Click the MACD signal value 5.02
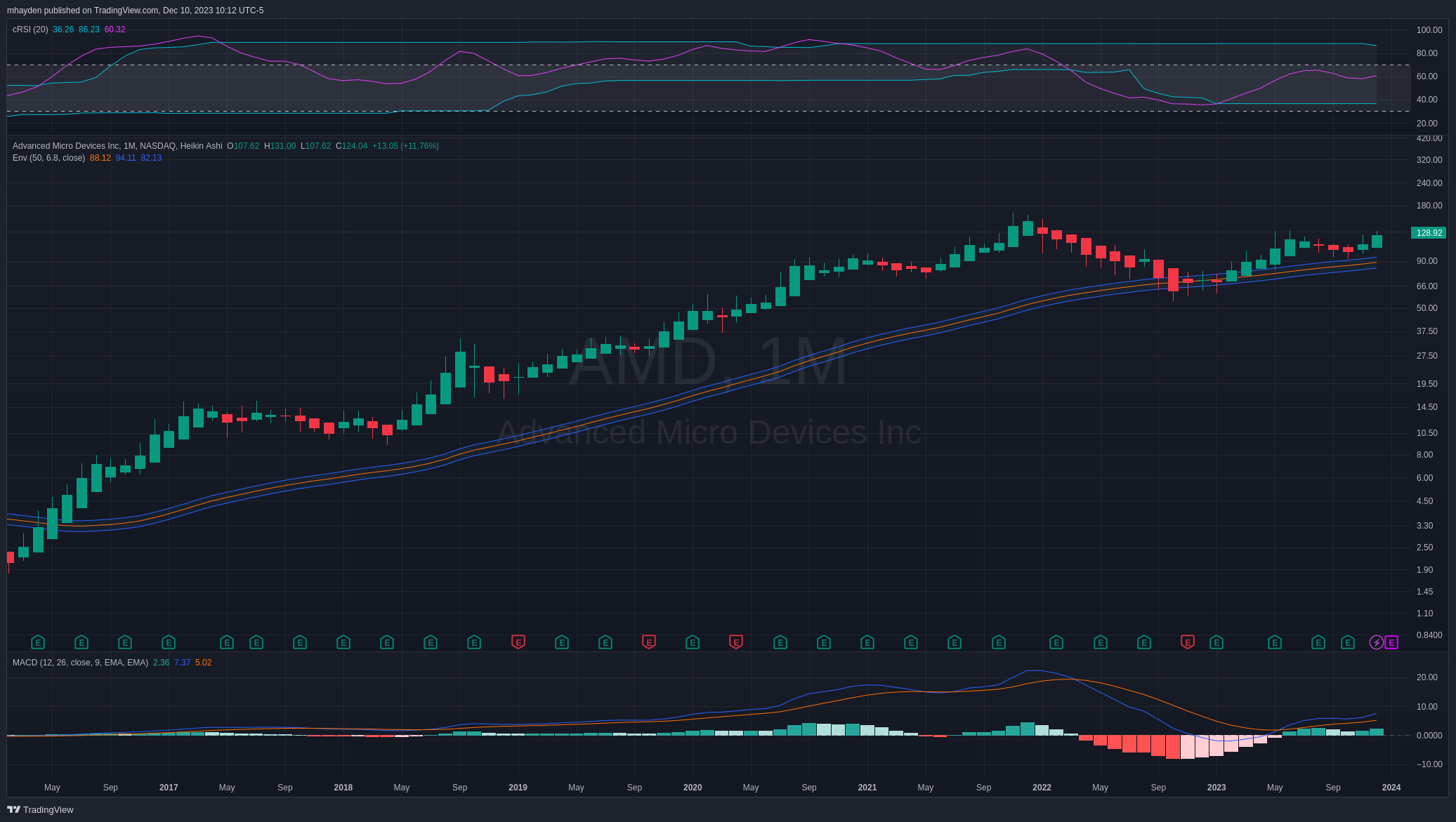 tap(204, 663)
